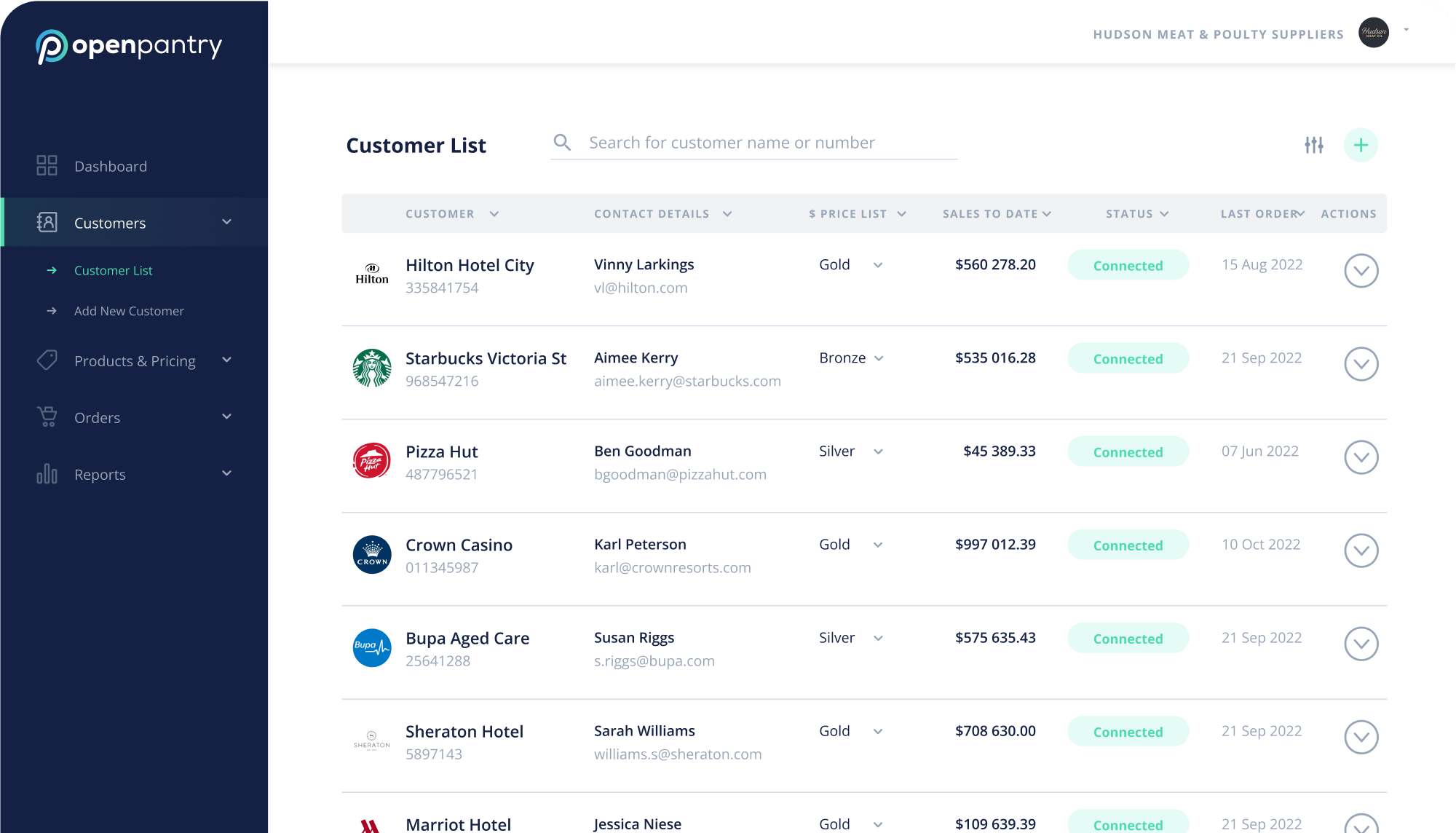The width and height of the screenshot is (1456, 833).
Task: Click Connected badge on Crown Casino row
Action: click(x=1128, y=545)
